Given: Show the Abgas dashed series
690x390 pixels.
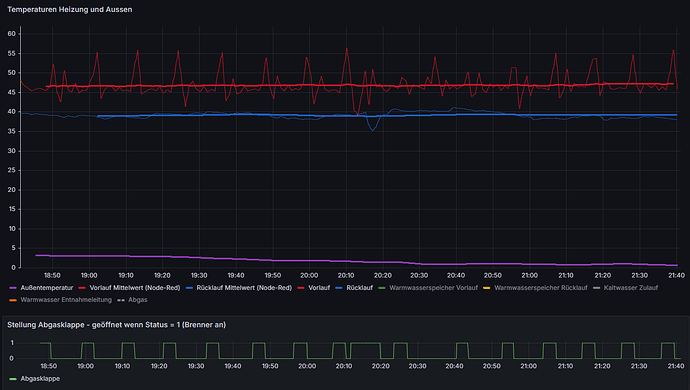Looking at the screenshot, I should pyautogui.click(x=138, y=300).
